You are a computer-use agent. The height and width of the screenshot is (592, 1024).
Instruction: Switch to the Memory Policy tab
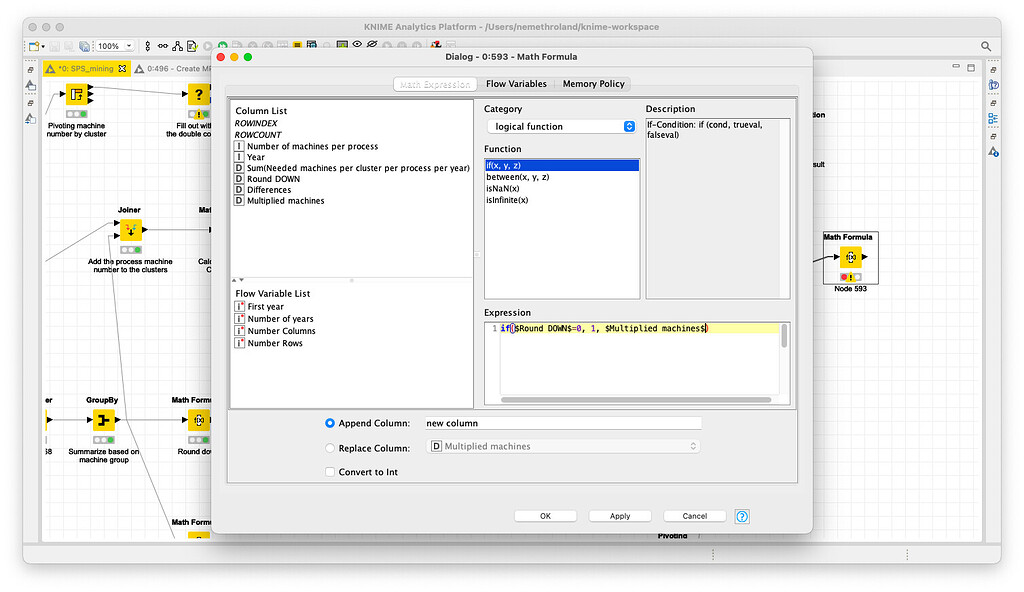593,84
